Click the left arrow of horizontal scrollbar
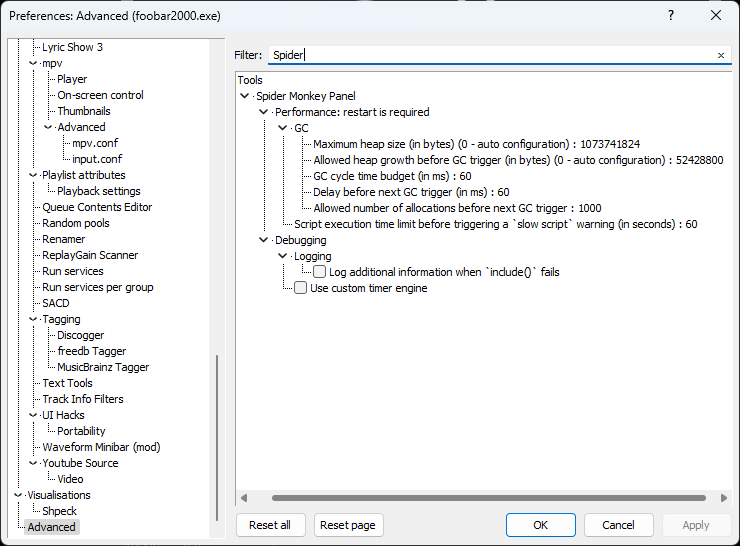The height and width of the screenshot is (546, 740). (244, 498)
